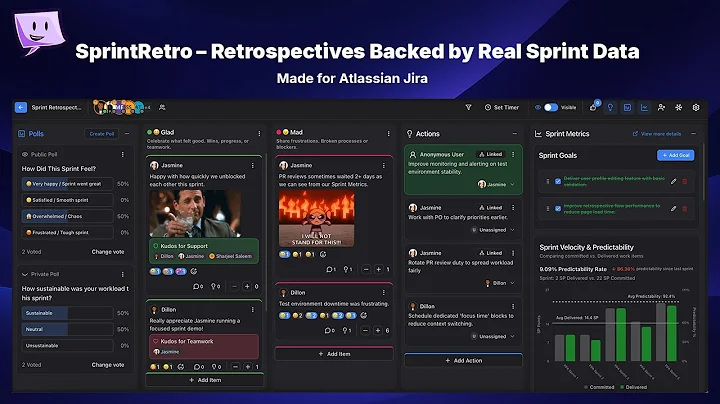
Task: Open the filter funnel icon
Action: click(468, 107)
